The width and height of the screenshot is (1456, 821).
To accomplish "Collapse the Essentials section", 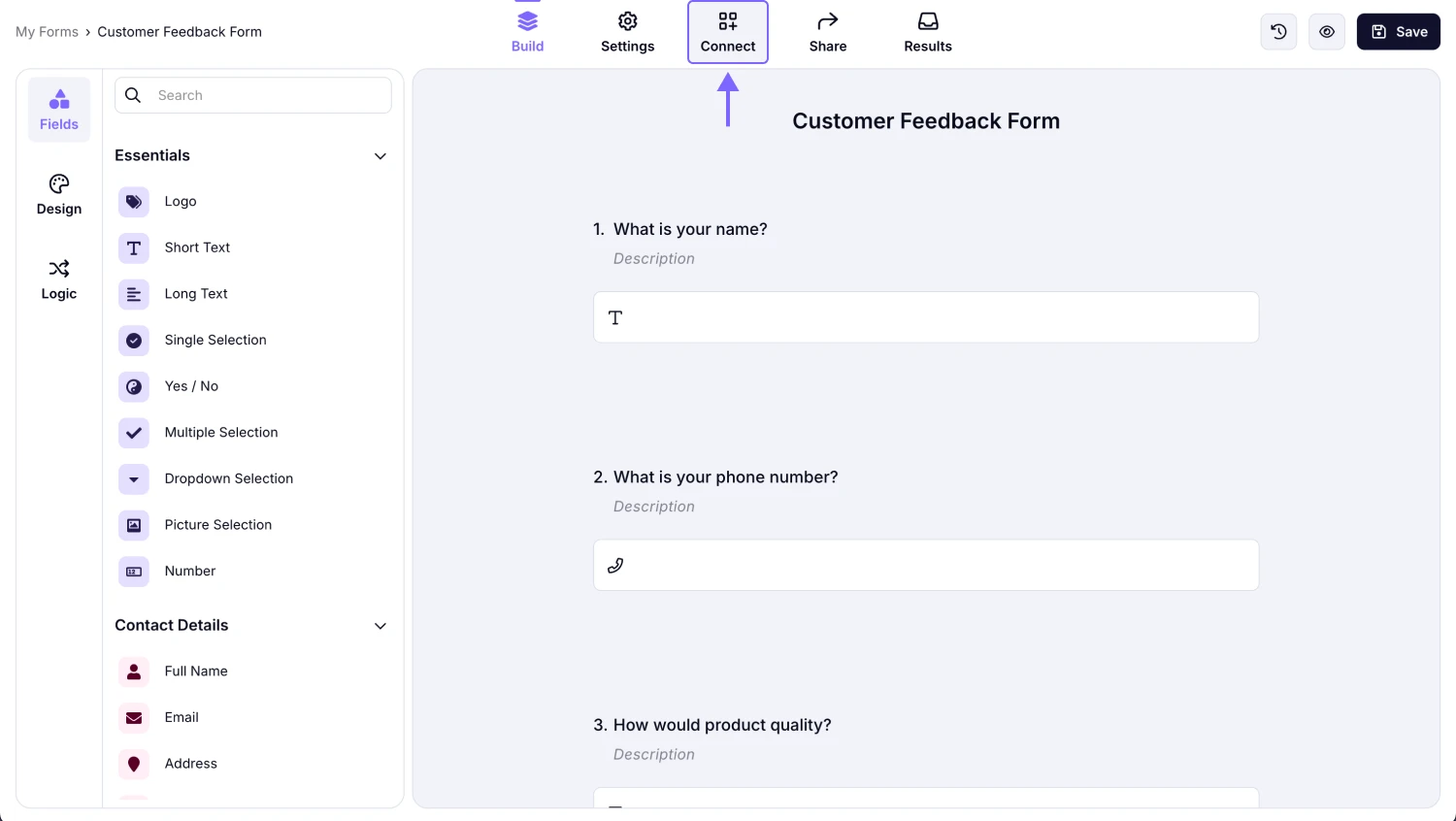I will click(380, 155).
